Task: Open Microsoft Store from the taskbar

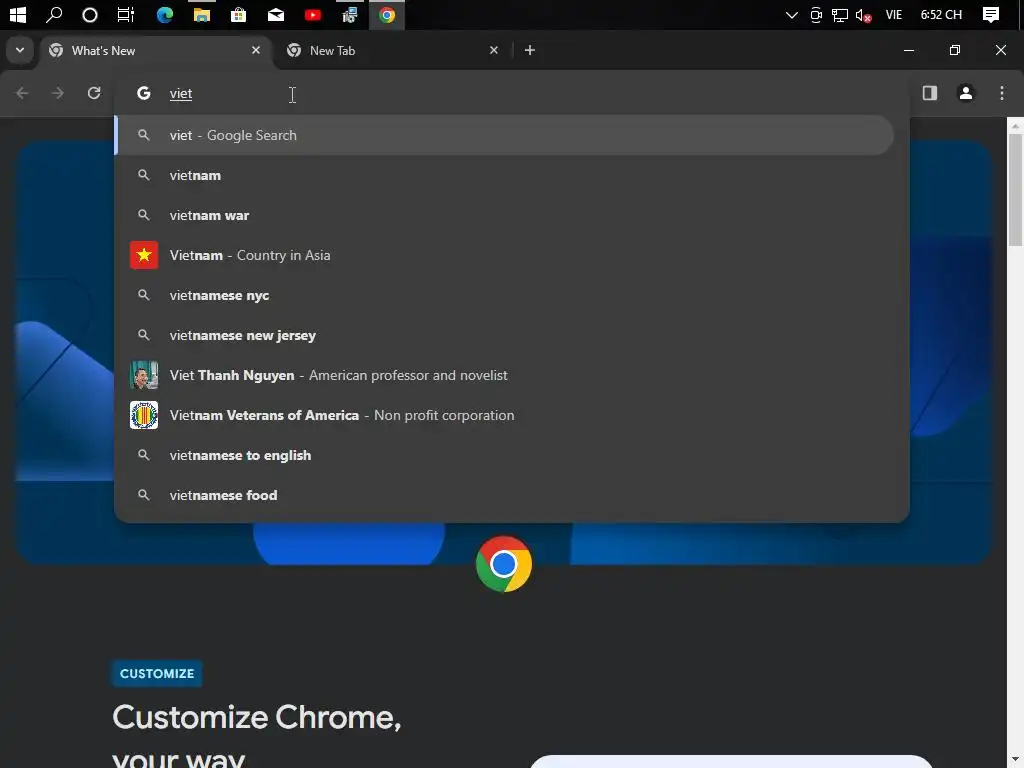Action: point(238,14)
